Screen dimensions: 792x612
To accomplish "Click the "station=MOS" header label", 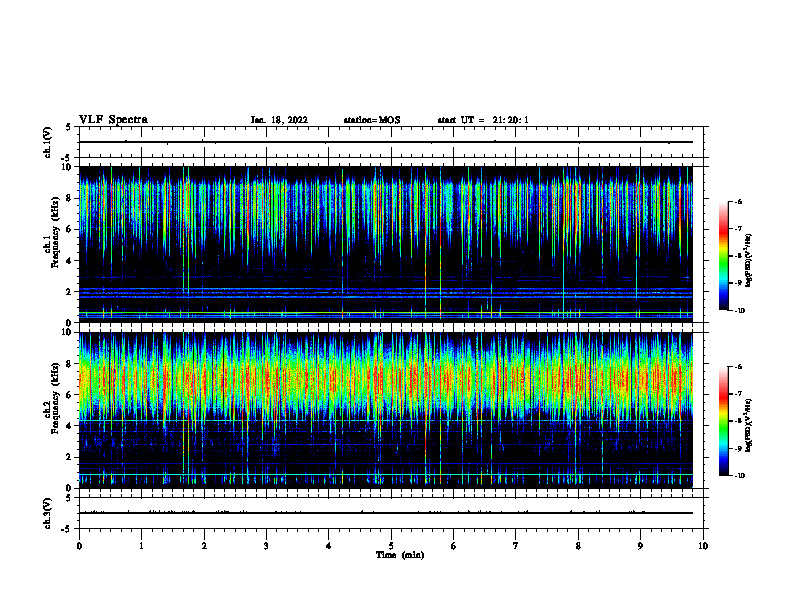I will [x=372, y=120].
